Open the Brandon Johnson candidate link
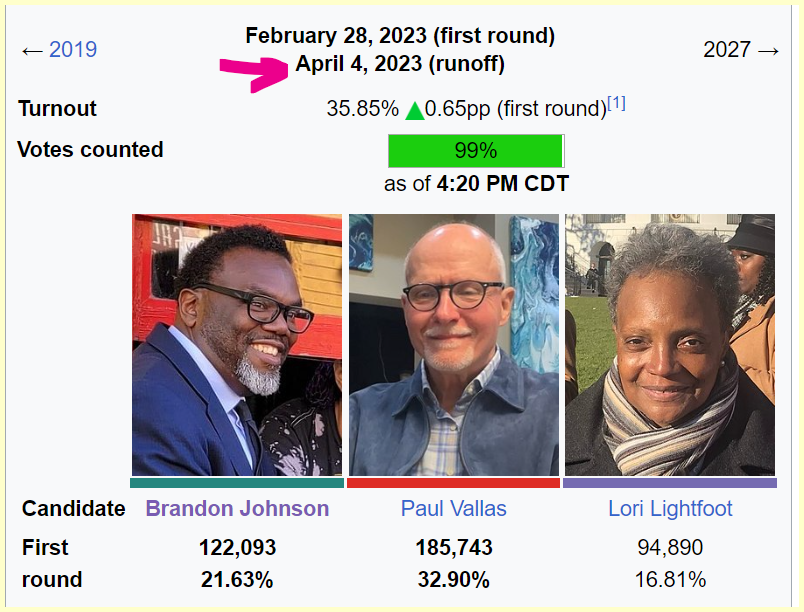The width and height of the screenshot is (804, 612). point(237,508)
